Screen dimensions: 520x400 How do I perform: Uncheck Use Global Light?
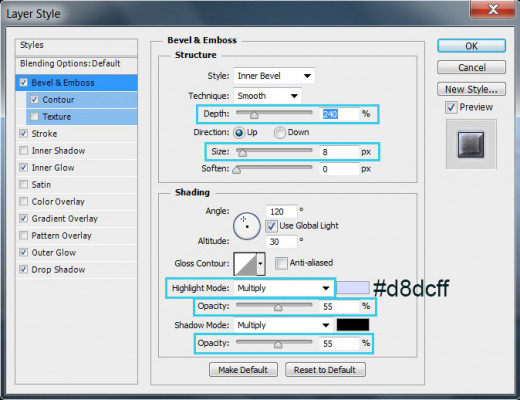271,226
